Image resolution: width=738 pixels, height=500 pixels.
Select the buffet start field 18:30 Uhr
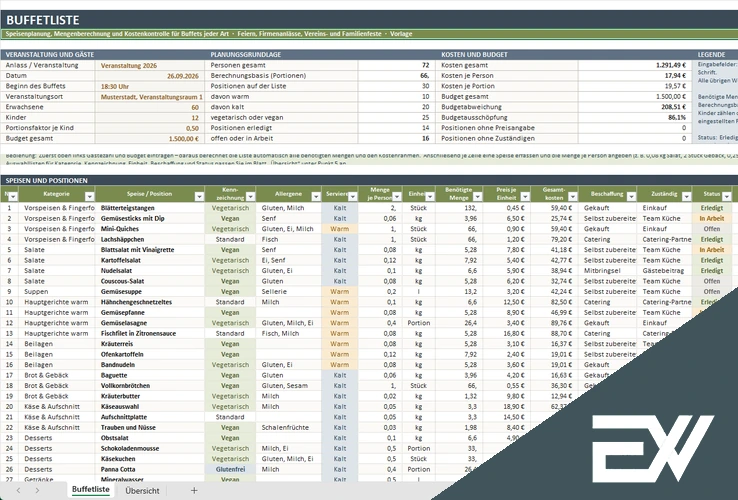[x=150, y=87]
